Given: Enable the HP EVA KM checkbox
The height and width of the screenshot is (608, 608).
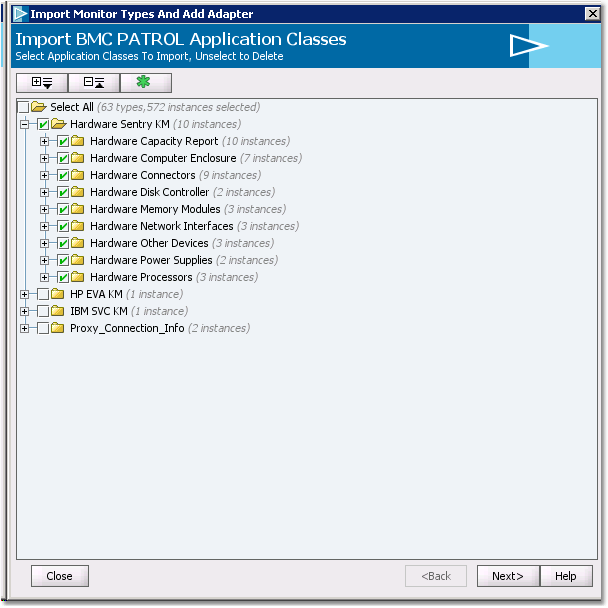Looking at the screenshot, I should (43, 295).
